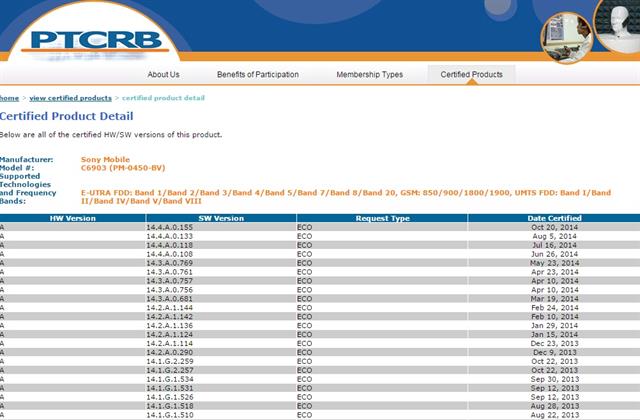Viewport: 640px width, 420px height.
Task: Click the Aug 22, 2013 certified date
Action: click(554, 415)
